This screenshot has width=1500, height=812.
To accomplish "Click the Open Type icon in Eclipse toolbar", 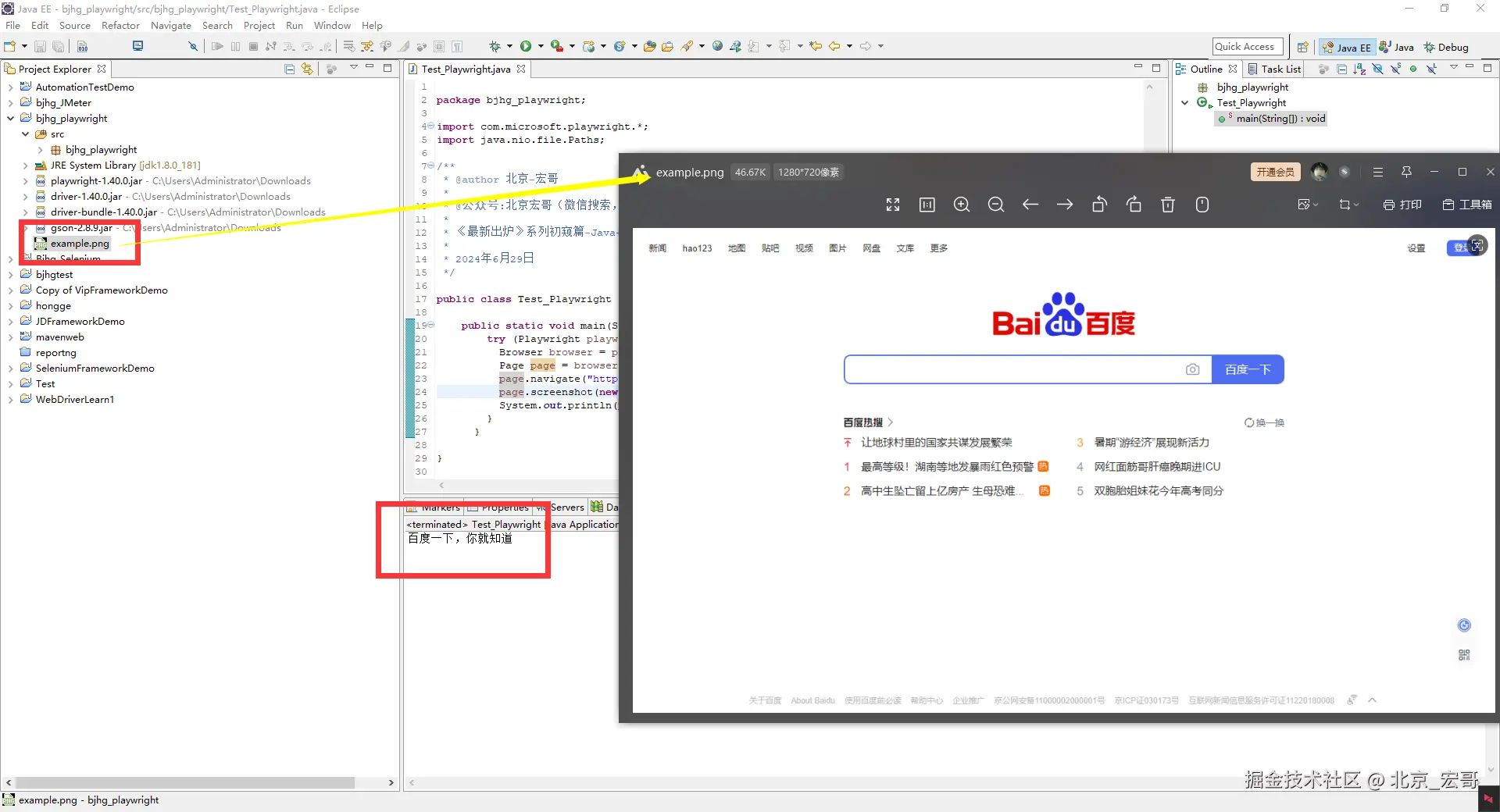I will point(649,47).
